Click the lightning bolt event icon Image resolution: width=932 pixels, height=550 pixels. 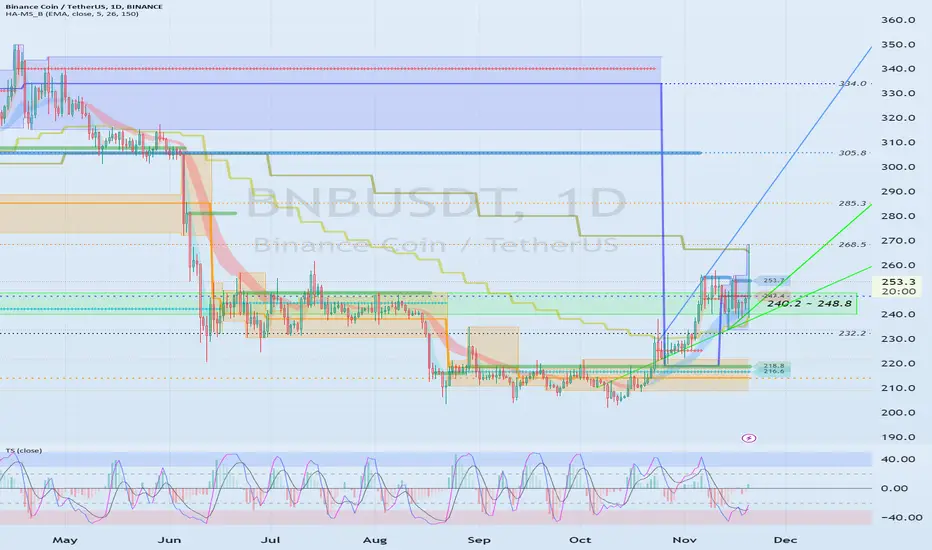pos(749,438)
